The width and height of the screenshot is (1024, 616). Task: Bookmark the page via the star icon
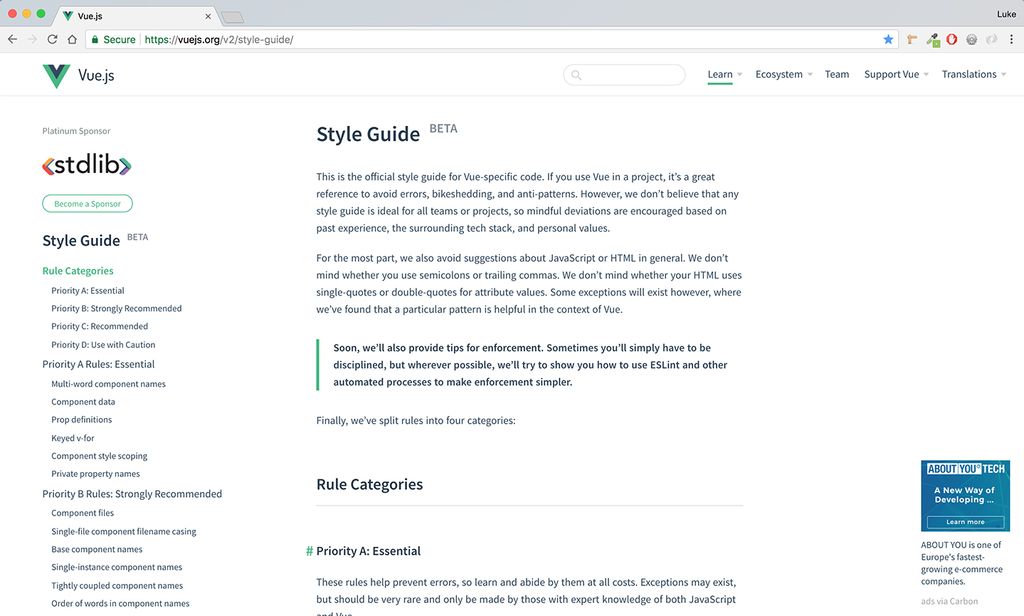[x=888, y=39]
